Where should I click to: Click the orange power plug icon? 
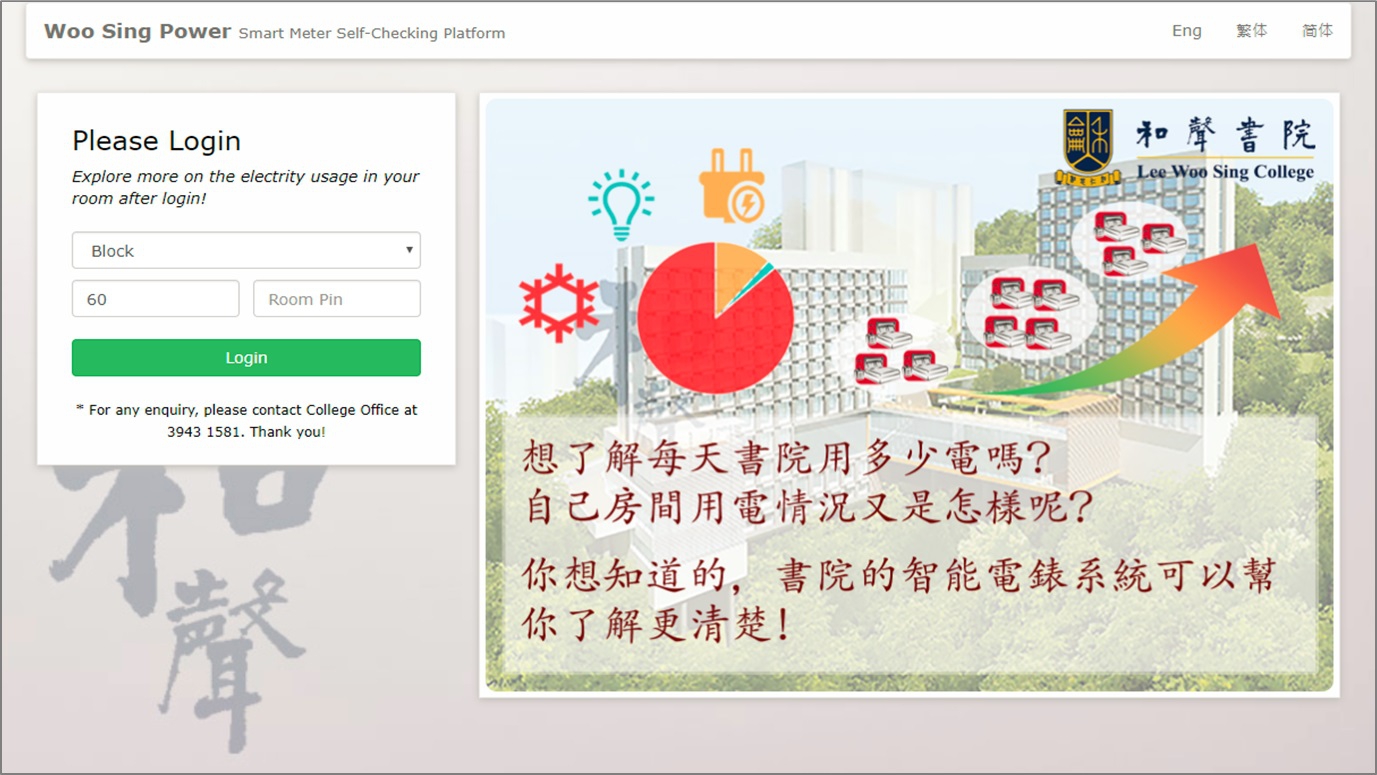pos(733,186)
